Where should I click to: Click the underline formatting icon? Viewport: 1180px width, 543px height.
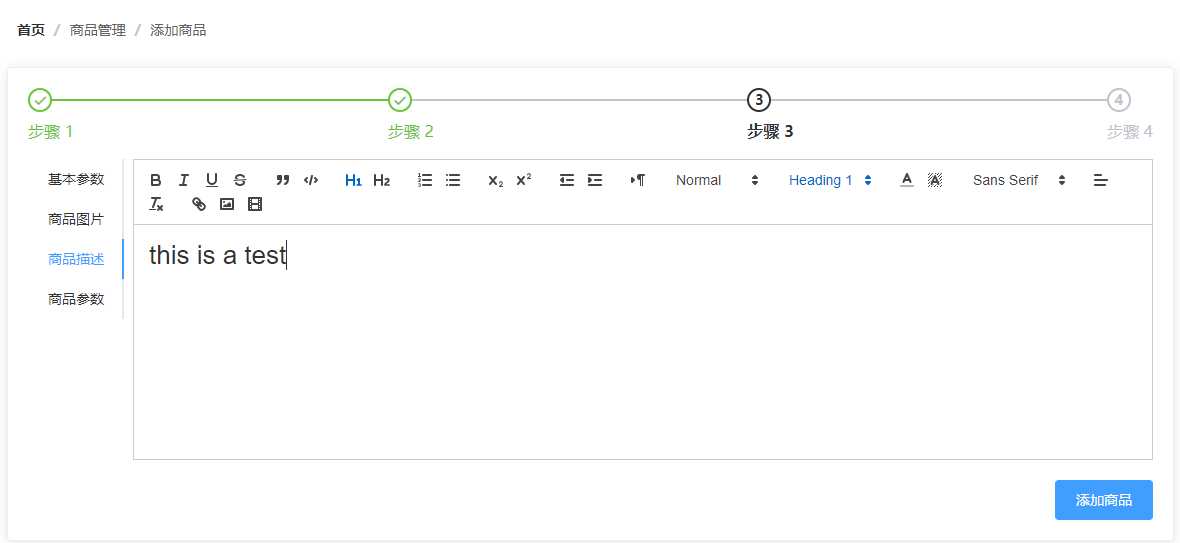tap(212, 180)
